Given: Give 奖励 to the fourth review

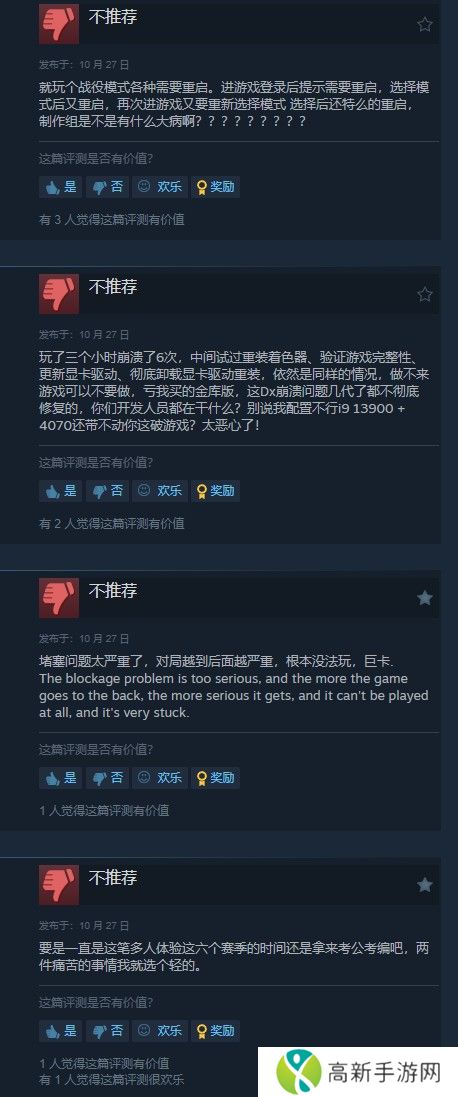Looking at the screenshot, I should click(215, 1031).
